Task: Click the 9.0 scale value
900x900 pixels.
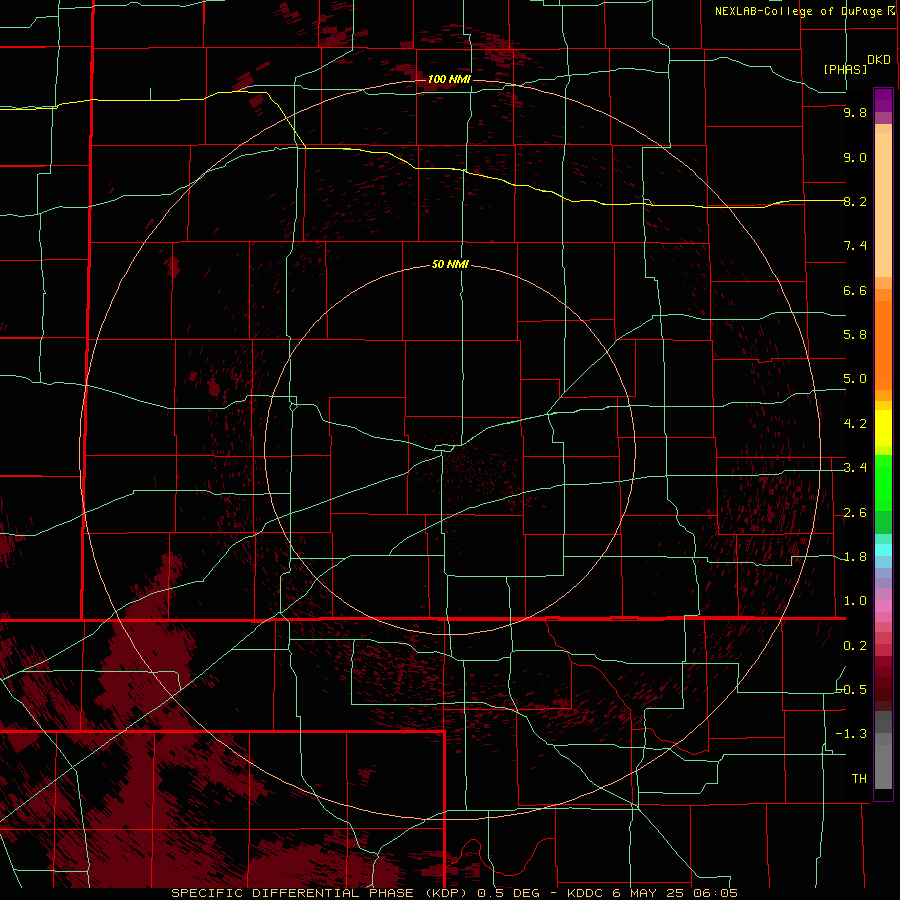Action: tap(855, 157)
